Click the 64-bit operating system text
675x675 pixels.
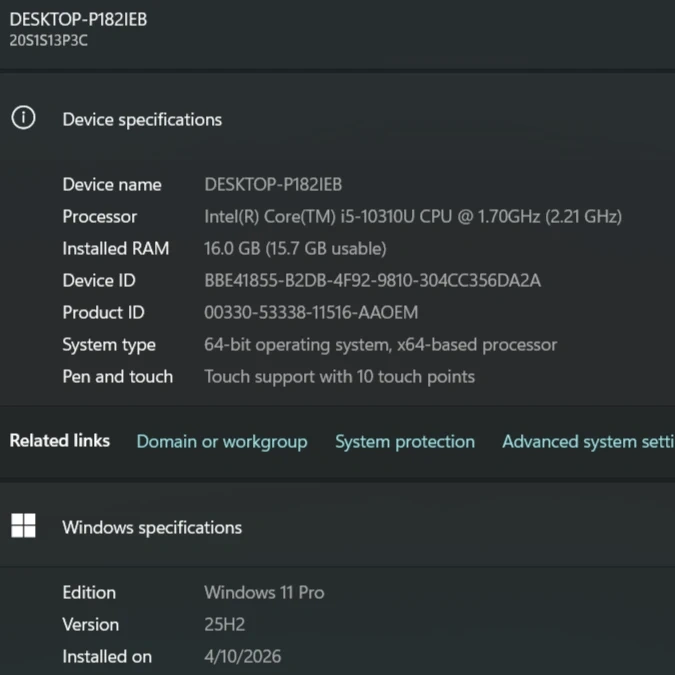pyautogui.click(x=380, y=344)
